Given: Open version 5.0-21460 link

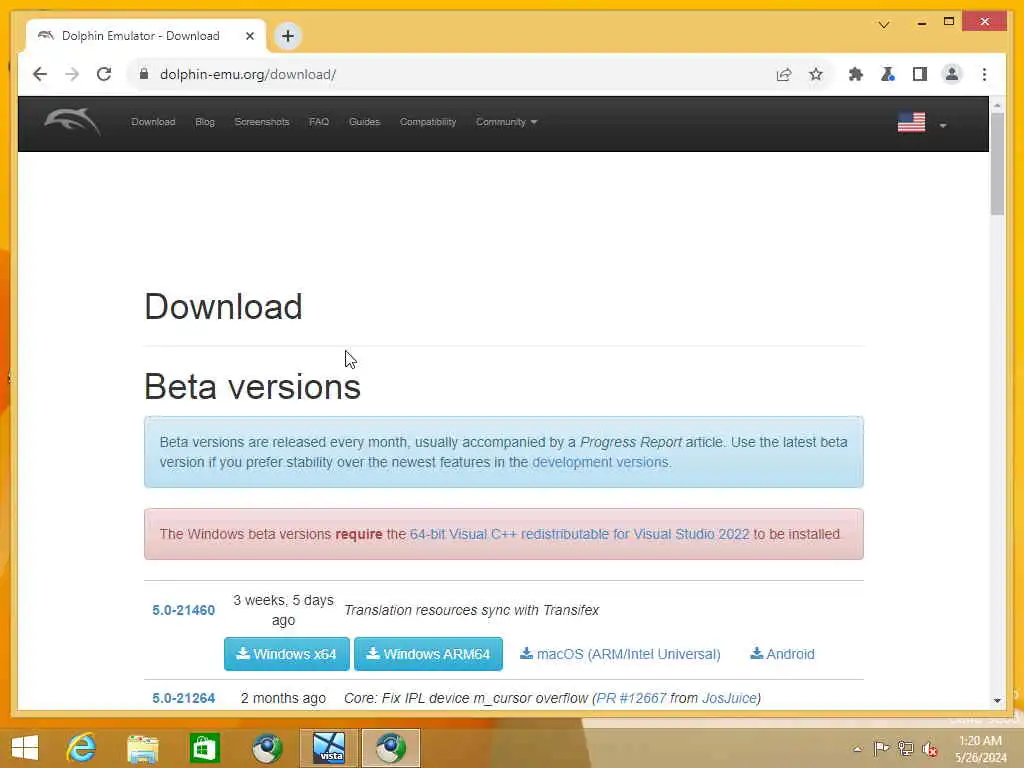Looking at the screenshot, I should (184, 610).
